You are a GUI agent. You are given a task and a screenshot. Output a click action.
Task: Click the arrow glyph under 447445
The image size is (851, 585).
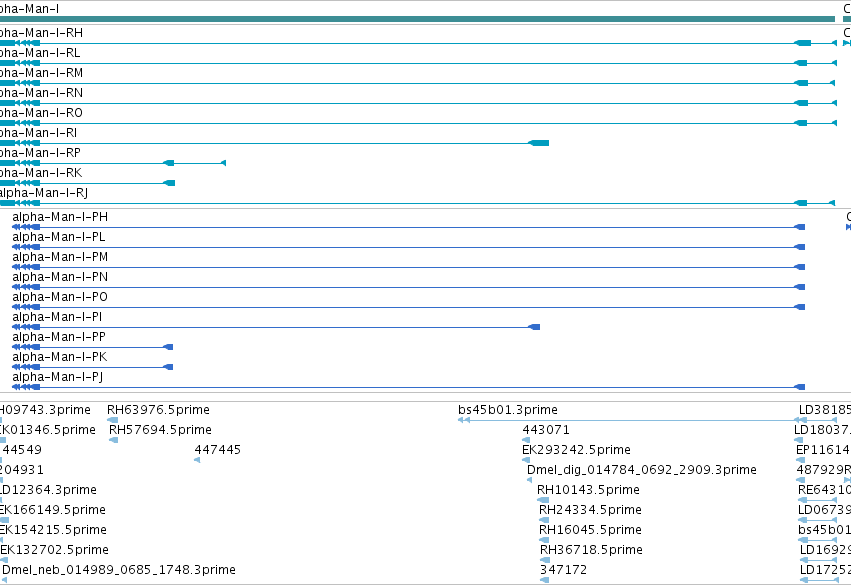(197, 460)
